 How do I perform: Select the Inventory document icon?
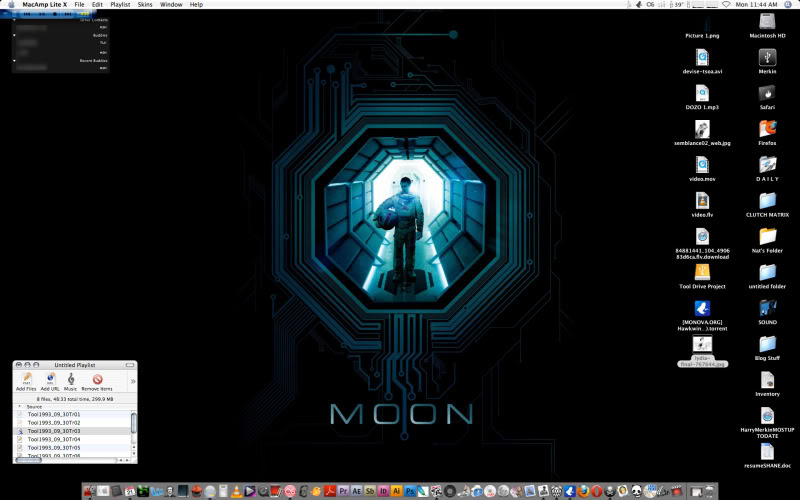767,380
